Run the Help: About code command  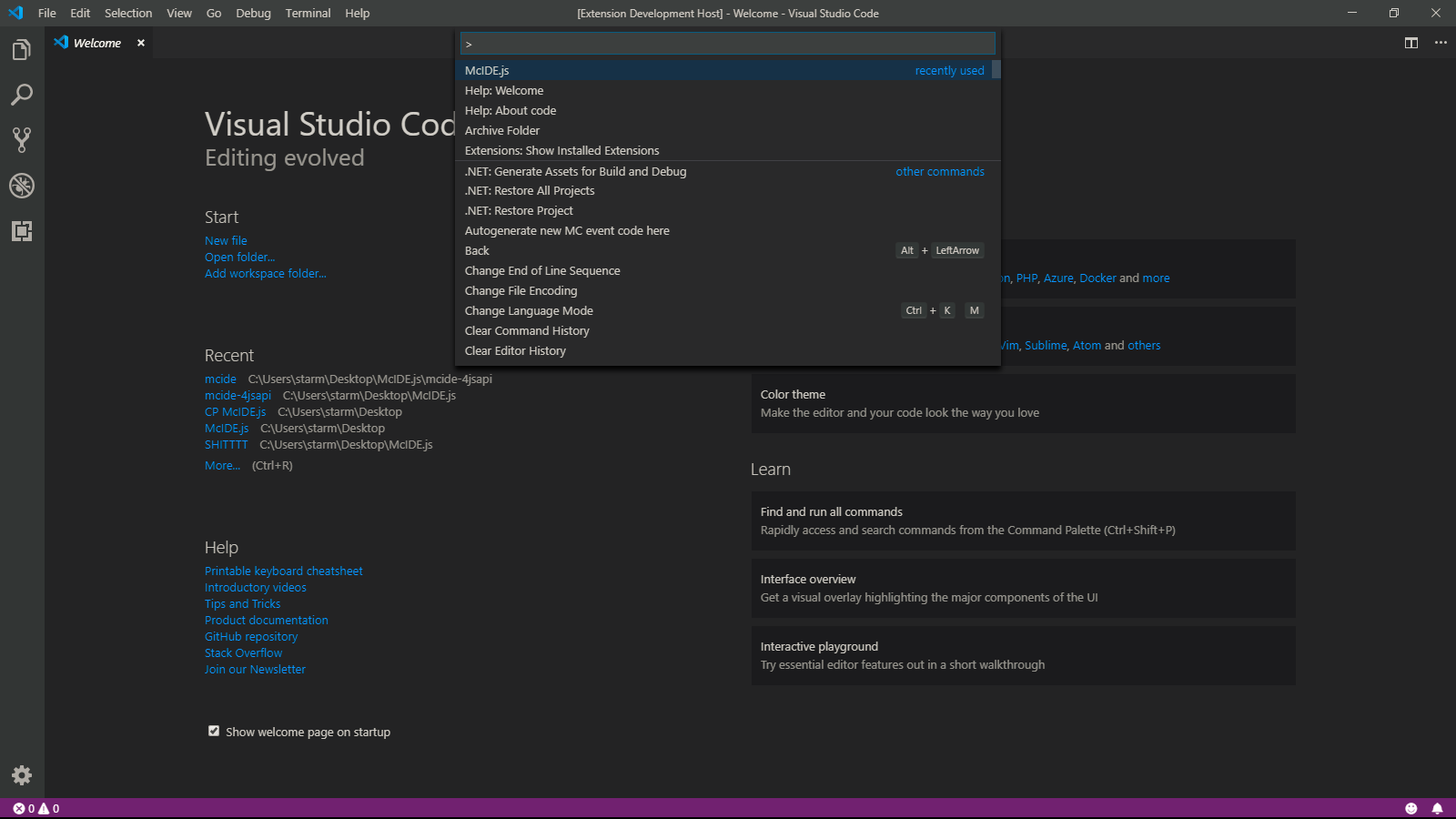(x=724, y=110)
